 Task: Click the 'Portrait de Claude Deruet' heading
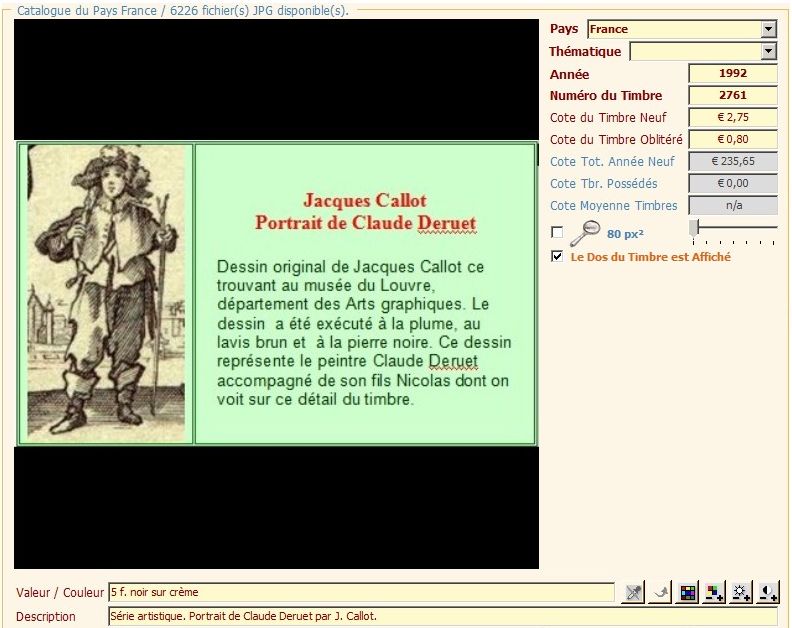point(365,223)
